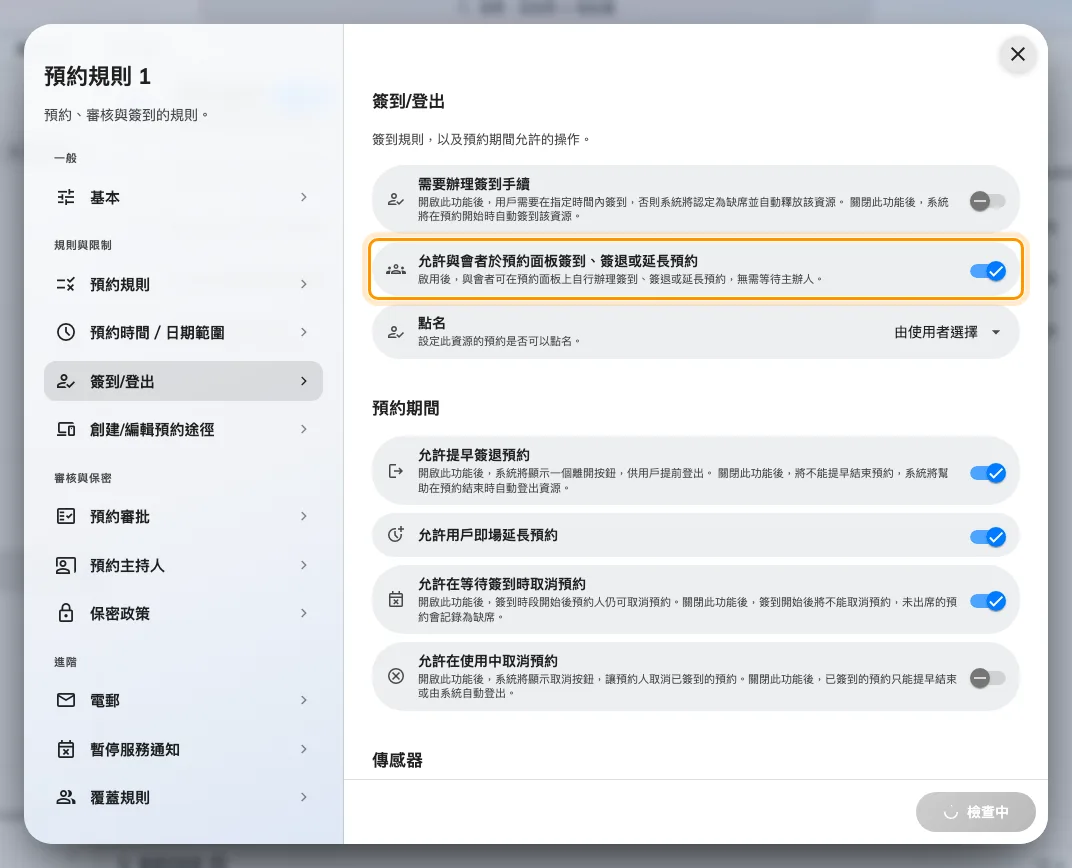Disable the 允許提早簽退預約 toggle
The width and height of the screenshot is (1072, 868).
coord(988,473)
